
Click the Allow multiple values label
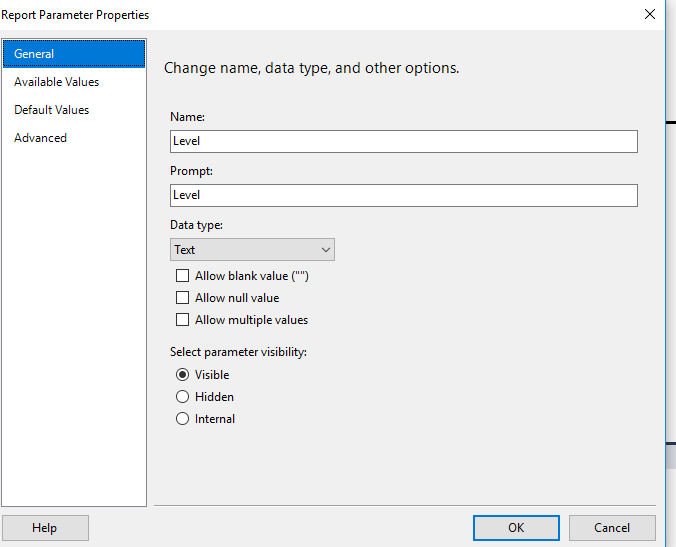[251, 320]
